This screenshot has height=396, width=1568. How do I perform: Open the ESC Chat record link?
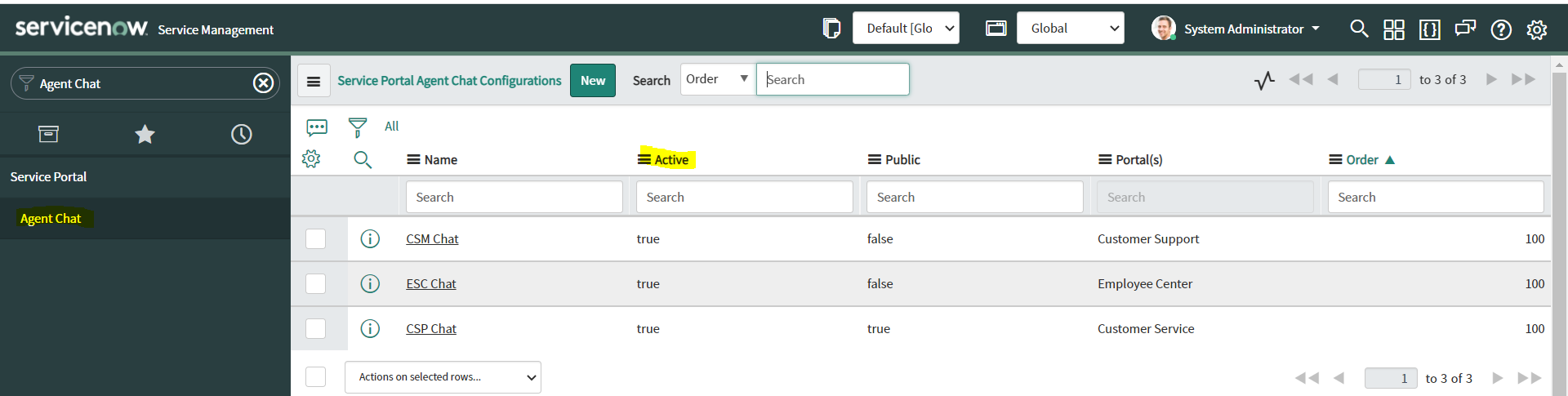(x=430, y=283)
